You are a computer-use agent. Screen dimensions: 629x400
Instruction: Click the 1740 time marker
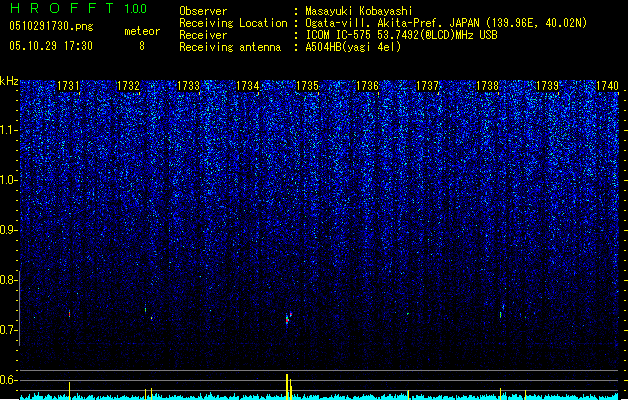click(607, 86)
